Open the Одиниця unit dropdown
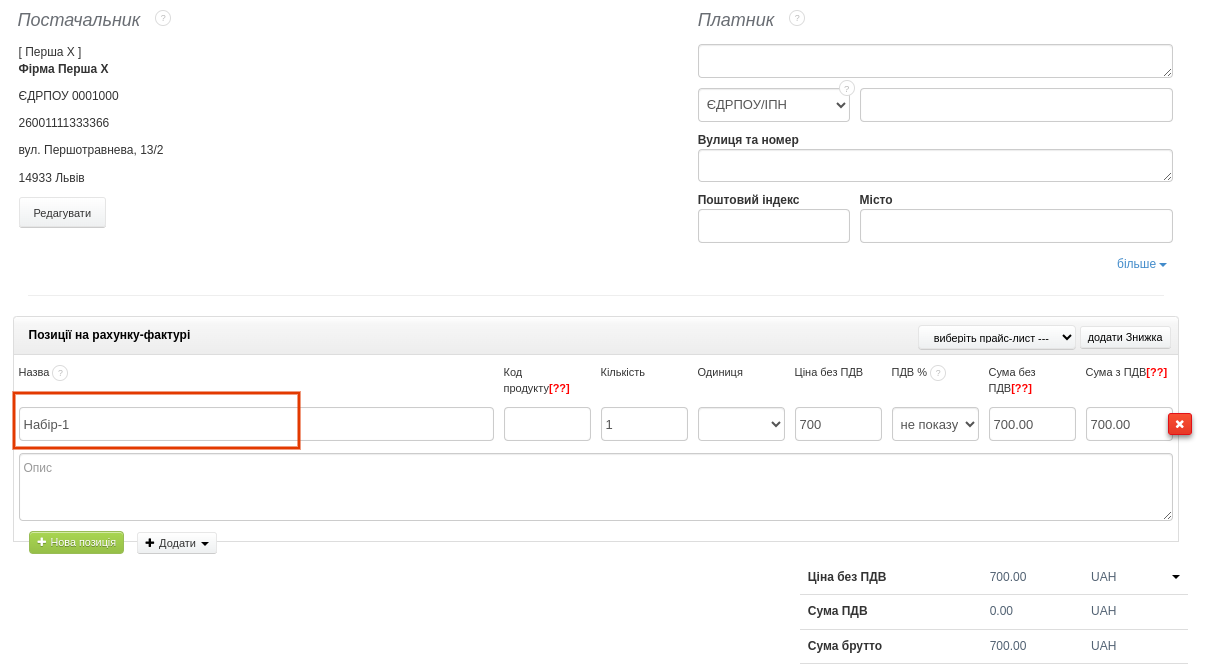The height and width of the screenshot is (668, 1210). (741, 424)
